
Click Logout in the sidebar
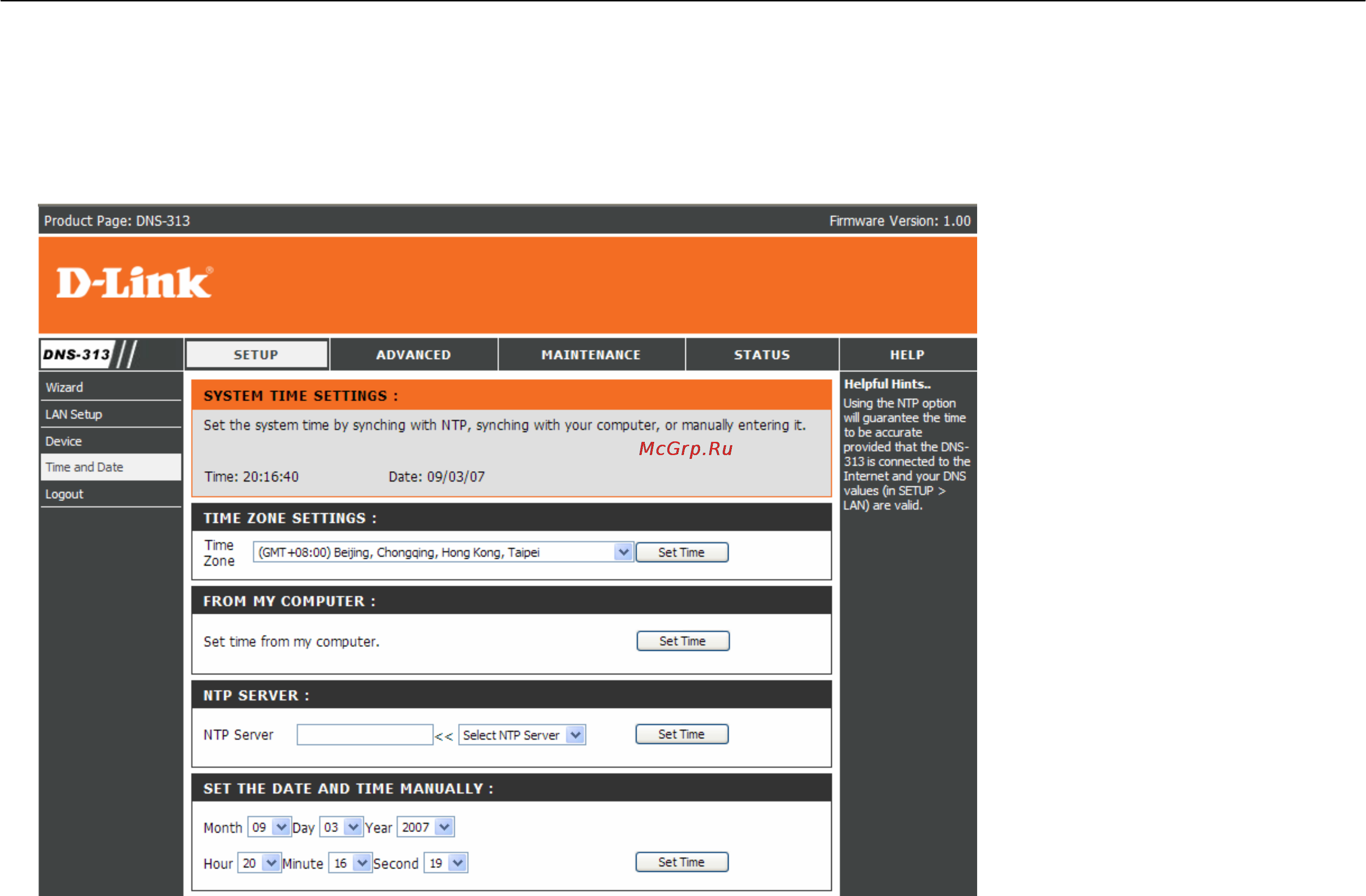pos(111,494)
